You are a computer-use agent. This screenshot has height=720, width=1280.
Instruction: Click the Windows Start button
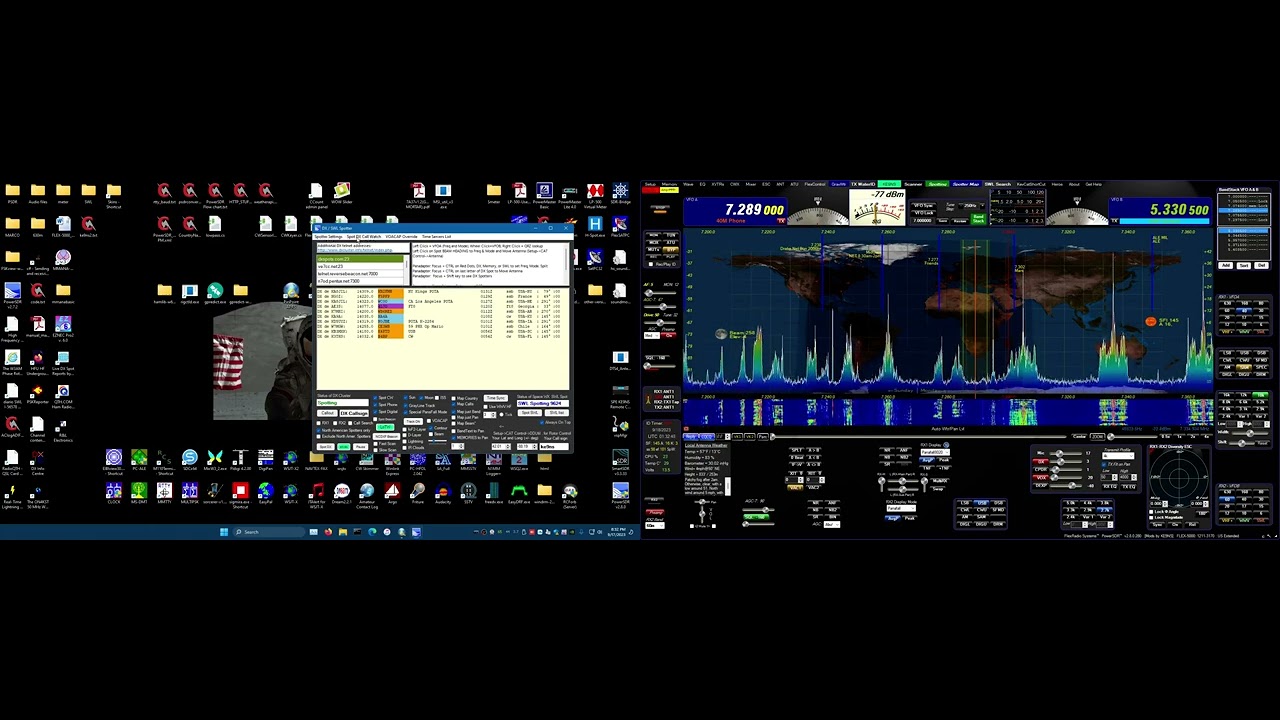point(224,532)
